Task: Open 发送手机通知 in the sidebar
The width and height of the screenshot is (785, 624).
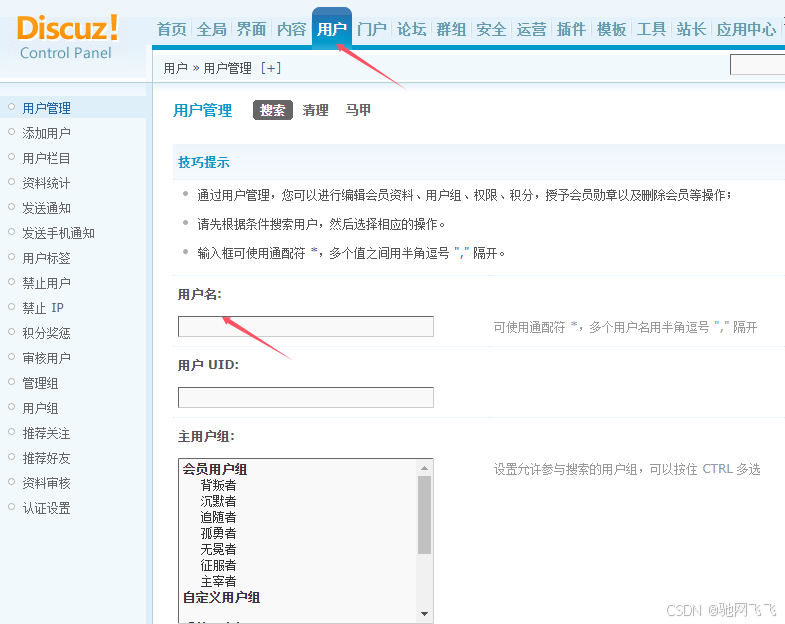Action: pos(59,233)
